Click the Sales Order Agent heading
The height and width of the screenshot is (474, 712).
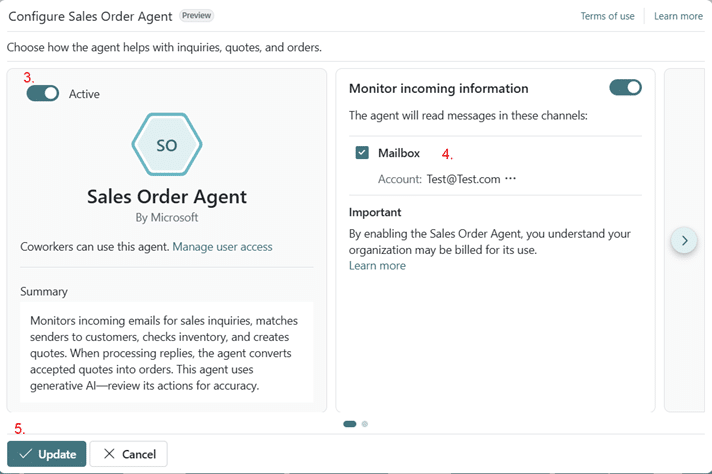pyautogui.click(x=167, y=196)
